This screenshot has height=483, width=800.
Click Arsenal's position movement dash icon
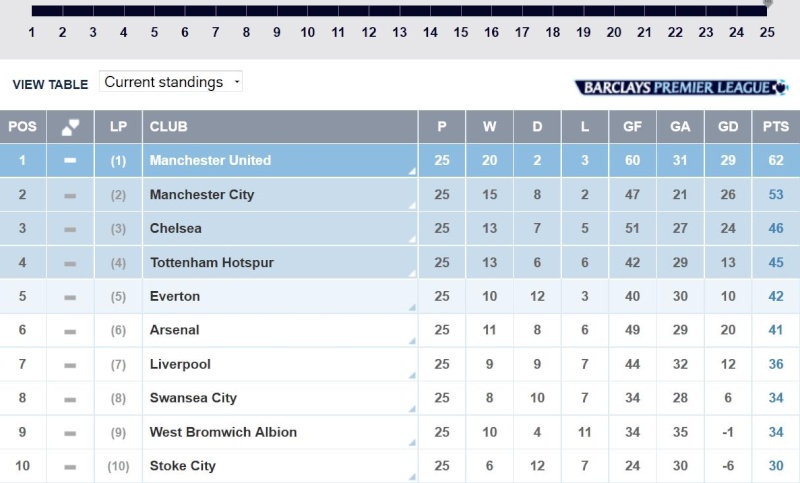(70, 331)
